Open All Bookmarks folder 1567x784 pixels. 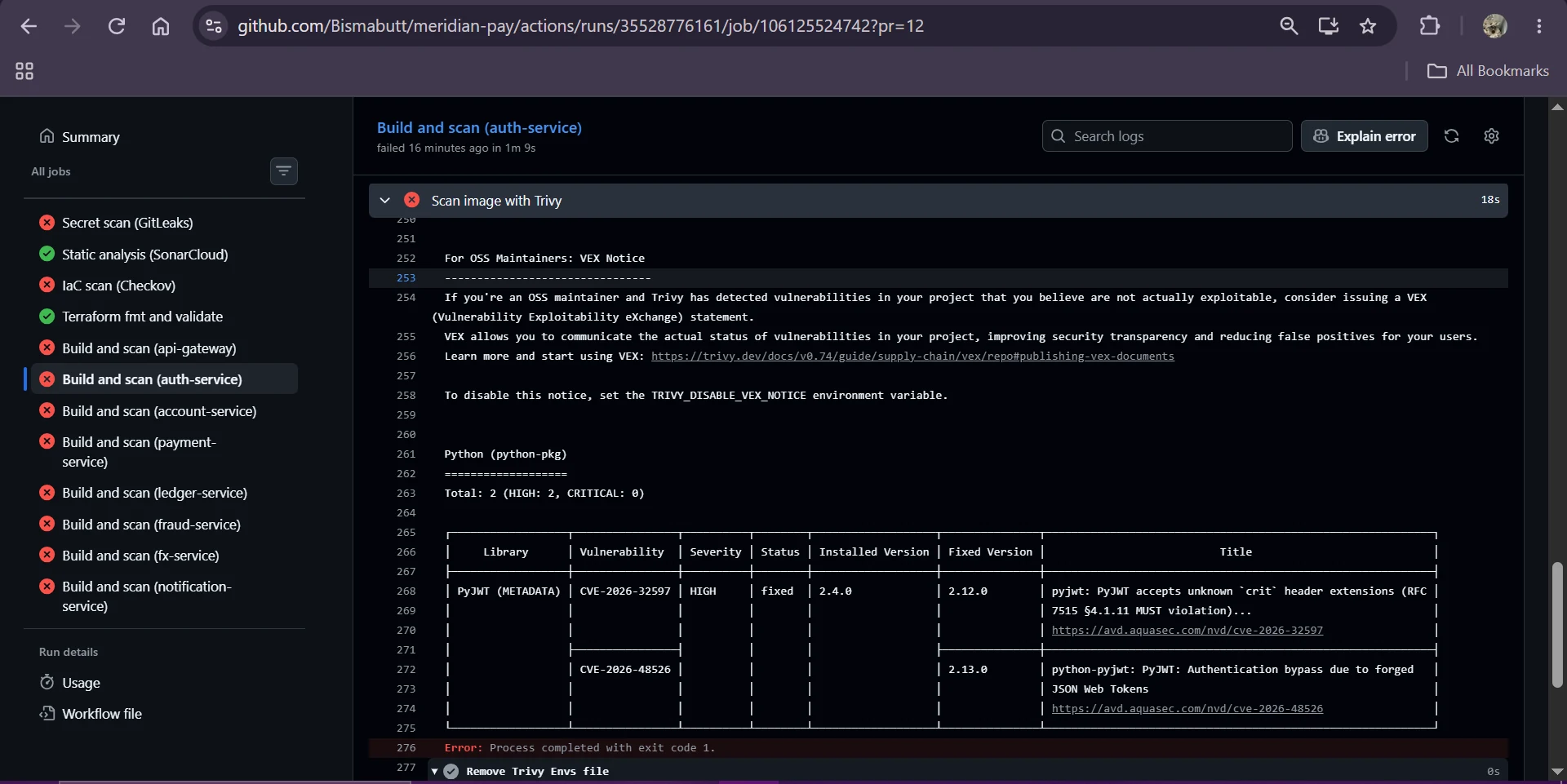pyautogui.click(x=1488, y=71)
